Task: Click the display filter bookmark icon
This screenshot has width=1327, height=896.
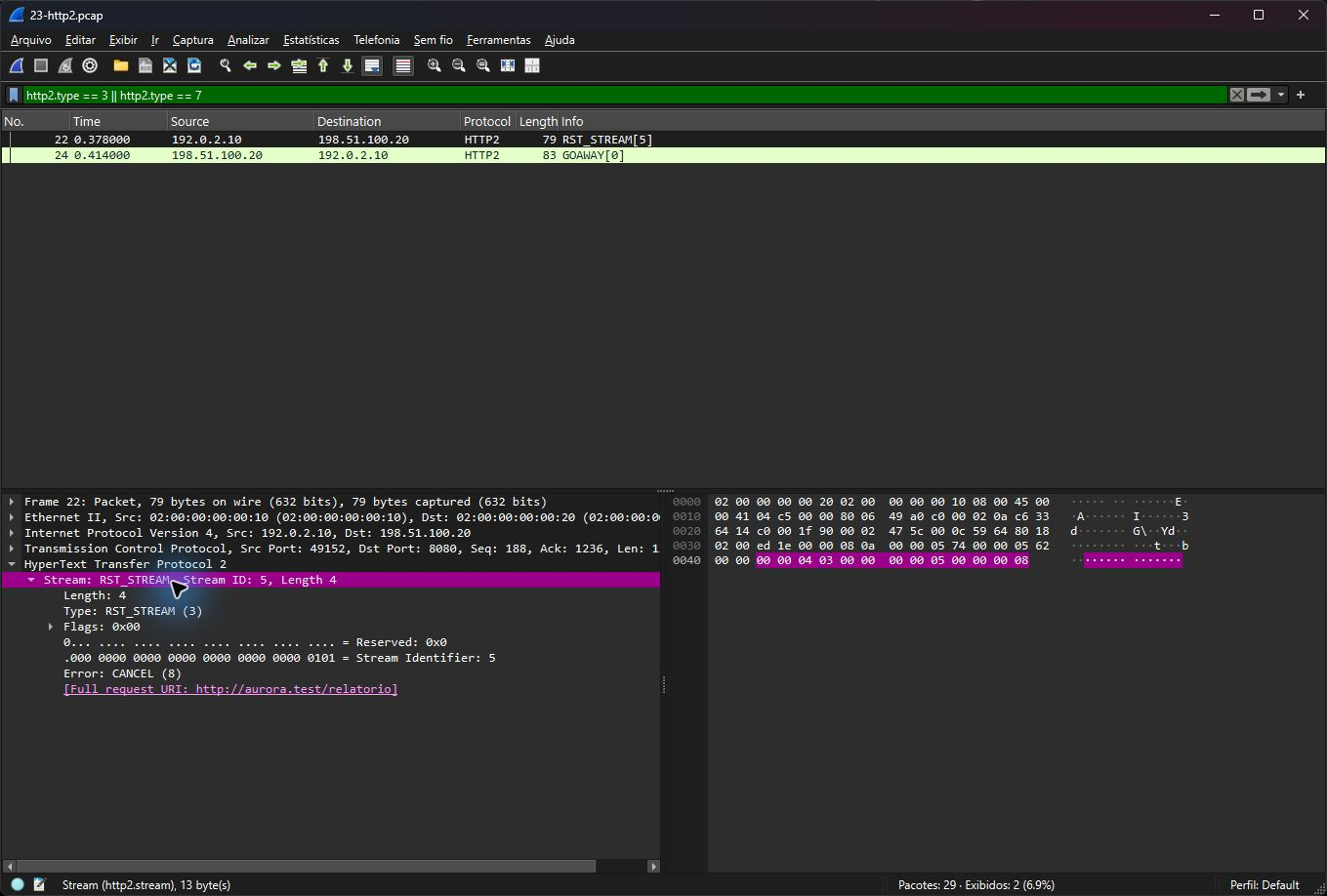Action: pos(14,95)
